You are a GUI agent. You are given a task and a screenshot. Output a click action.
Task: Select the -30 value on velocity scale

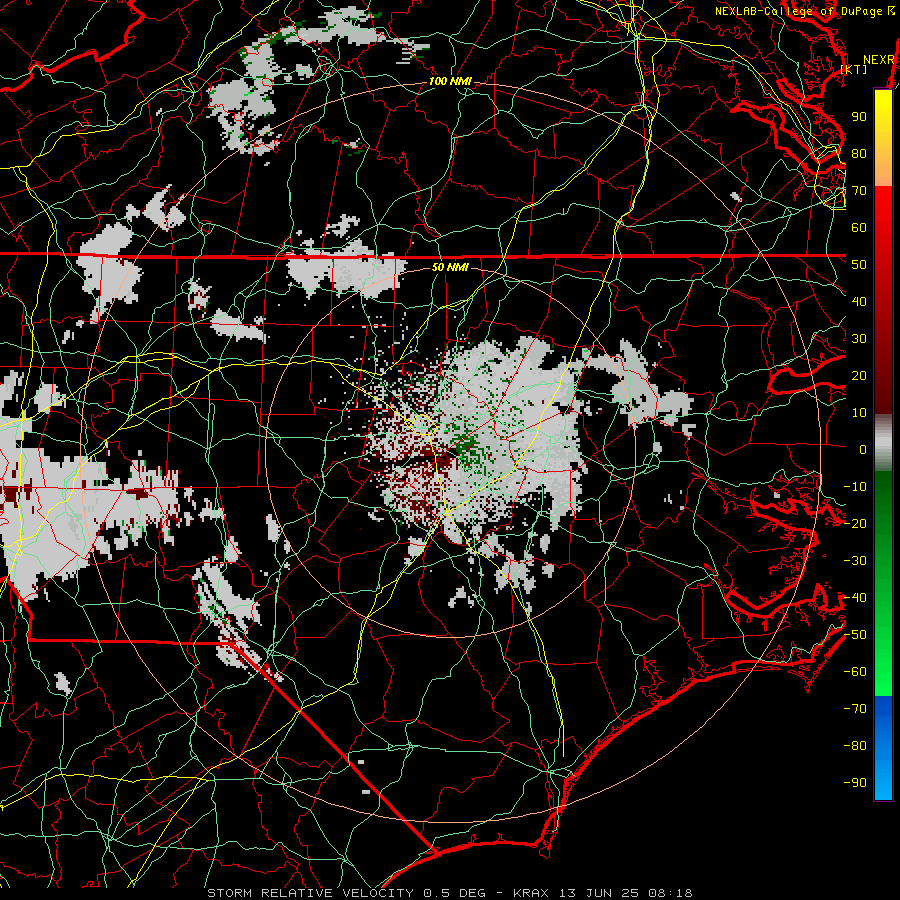(x=855, y=561)
